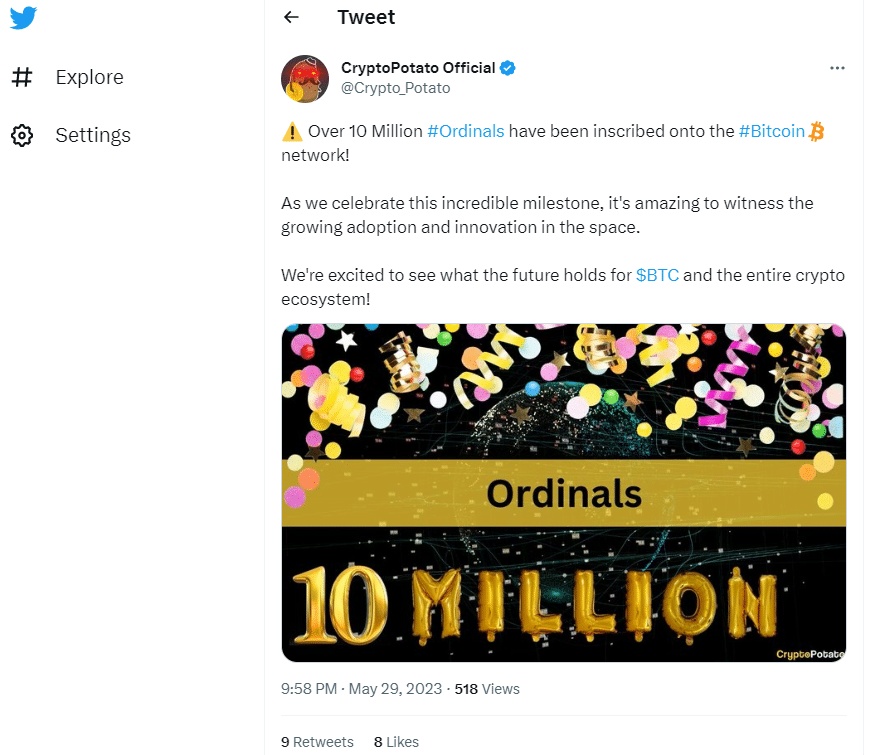887x755 pixels.
Task: Open the Settings menu item
Action: tap(93, 135)
